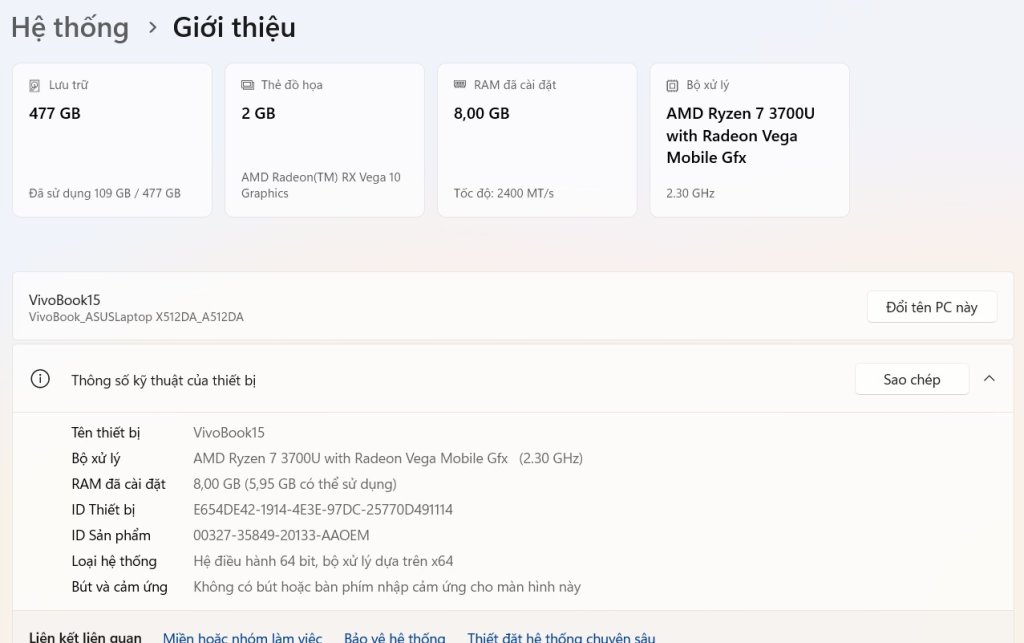The image size is (1024, 643).
Task: Open Miền hoặc nhóm làm việc link
Action: point(242,638)
